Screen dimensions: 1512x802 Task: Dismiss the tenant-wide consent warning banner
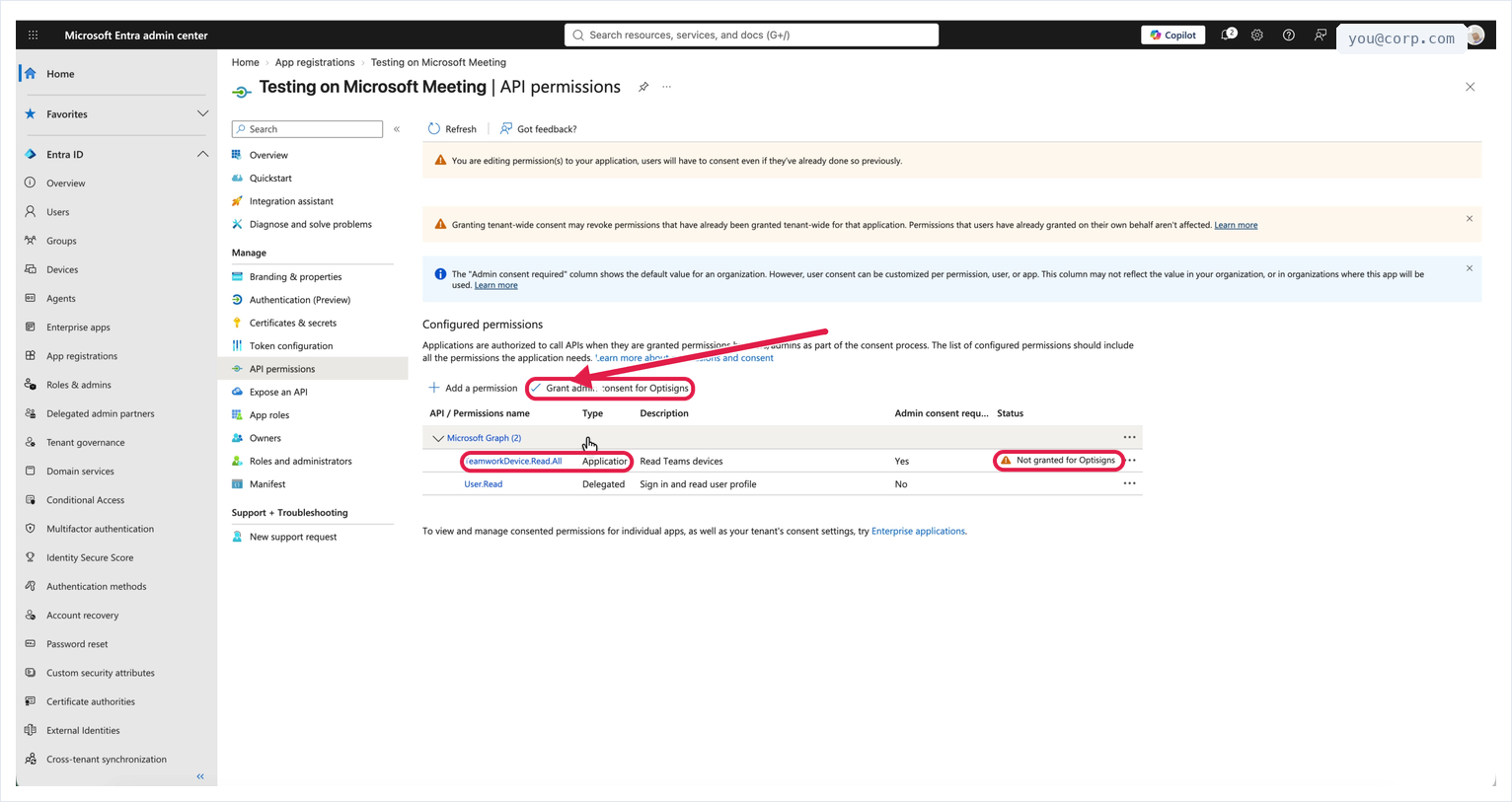[x=1470, y=219]
